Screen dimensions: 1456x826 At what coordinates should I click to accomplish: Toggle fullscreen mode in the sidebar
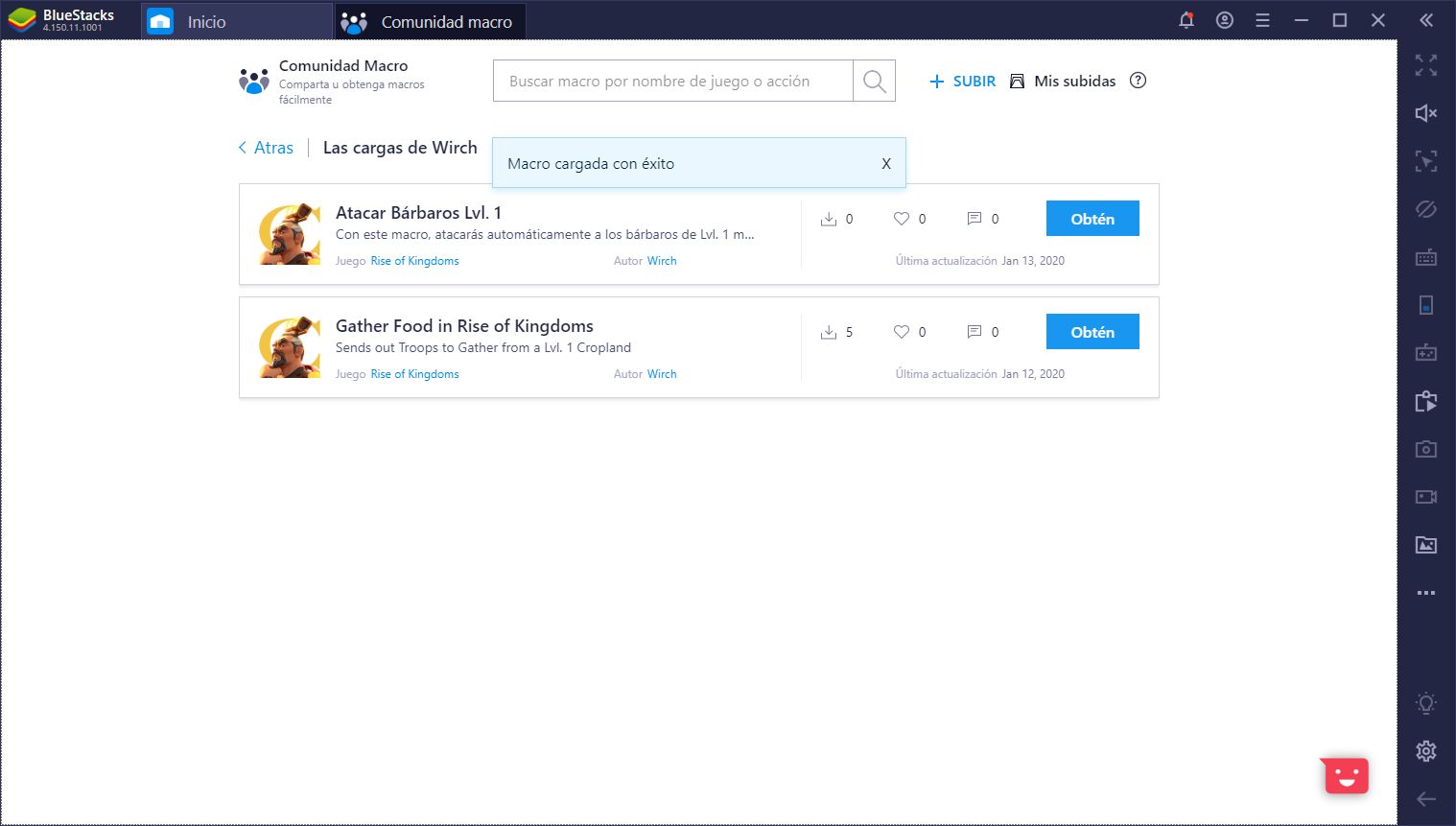click(1426, 65)
